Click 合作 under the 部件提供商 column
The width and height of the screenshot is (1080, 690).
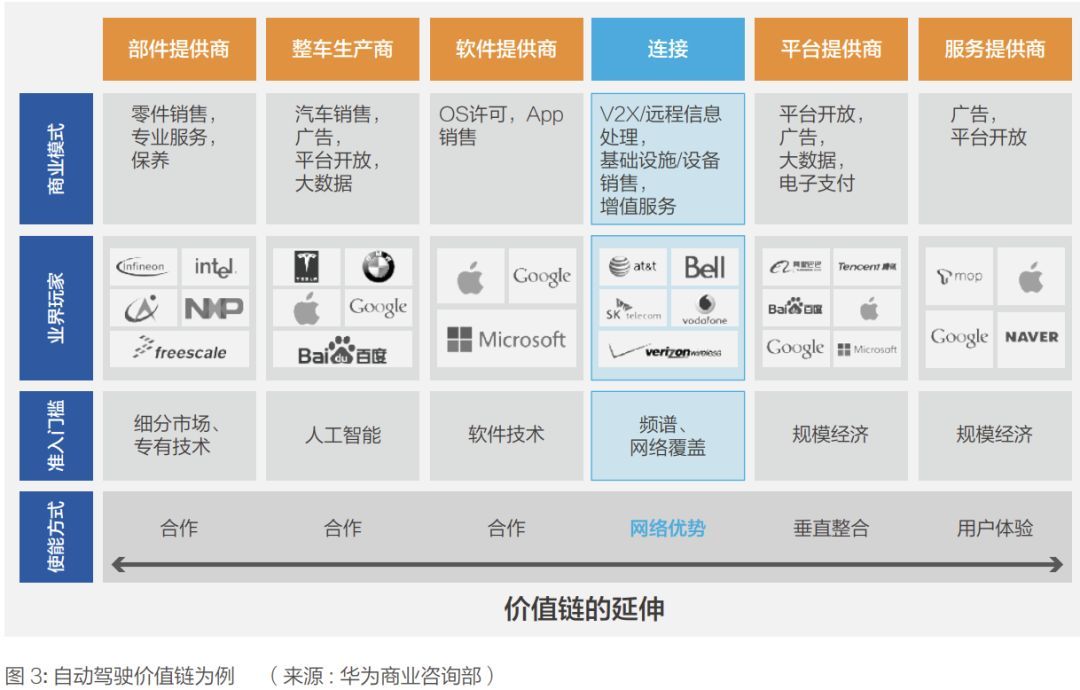pos(179,528)
